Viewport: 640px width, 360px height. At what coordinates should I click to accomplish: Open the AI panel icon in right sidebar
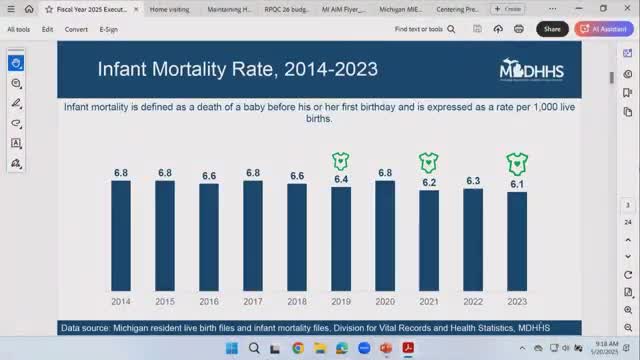(628, 53)
